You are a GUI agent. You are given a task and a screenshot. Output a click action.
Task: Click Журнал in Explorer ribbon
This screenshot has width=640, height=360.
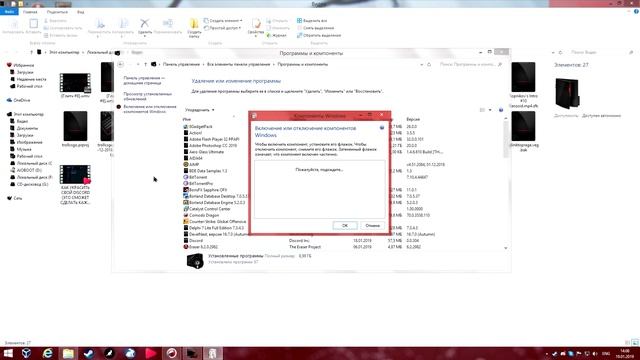(x=277, y=36)
